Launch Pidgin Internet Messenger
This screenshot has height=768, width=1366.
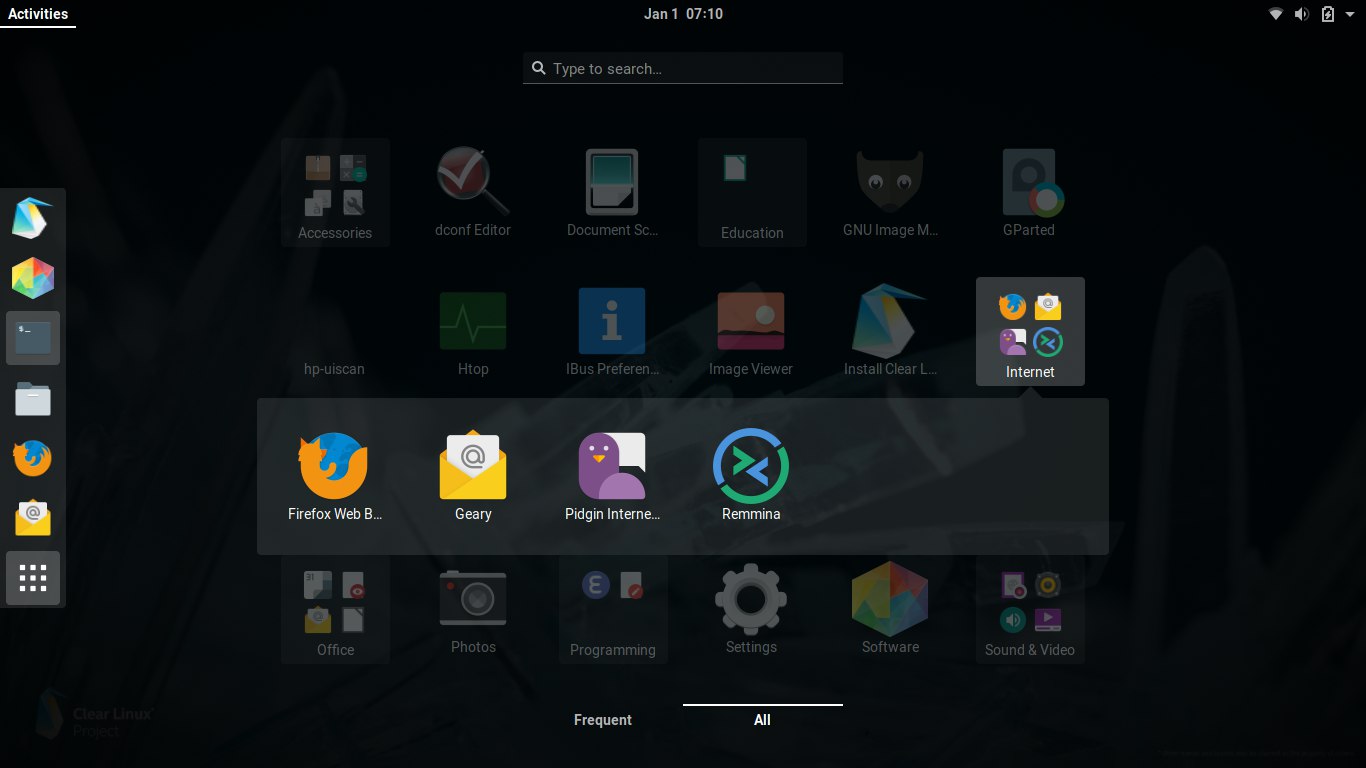tap(612, 477)
